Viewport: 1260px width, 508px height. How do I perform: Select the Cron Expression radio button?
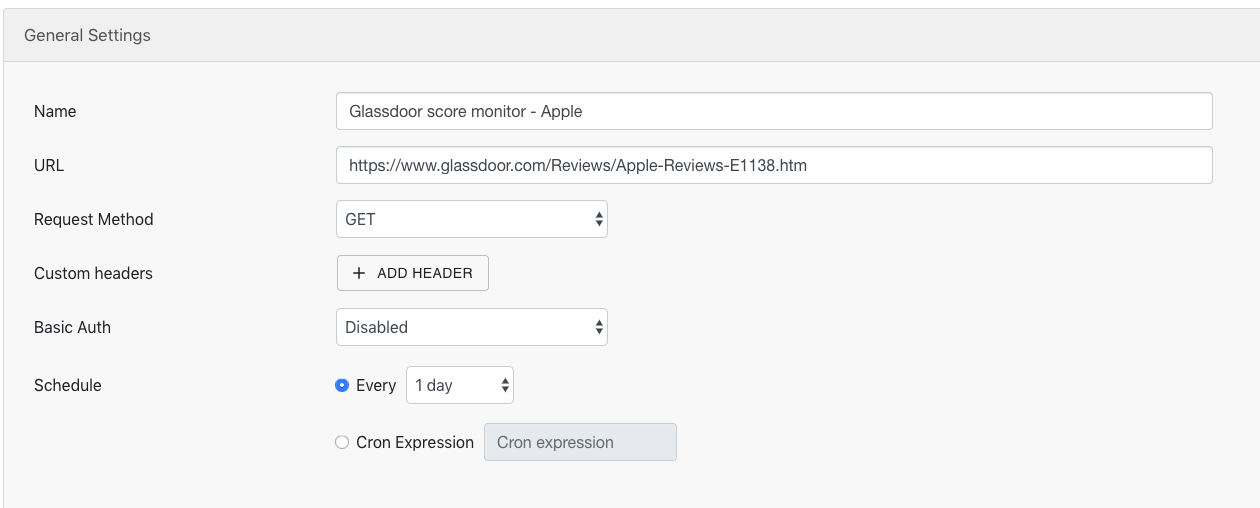pos(342,442)
